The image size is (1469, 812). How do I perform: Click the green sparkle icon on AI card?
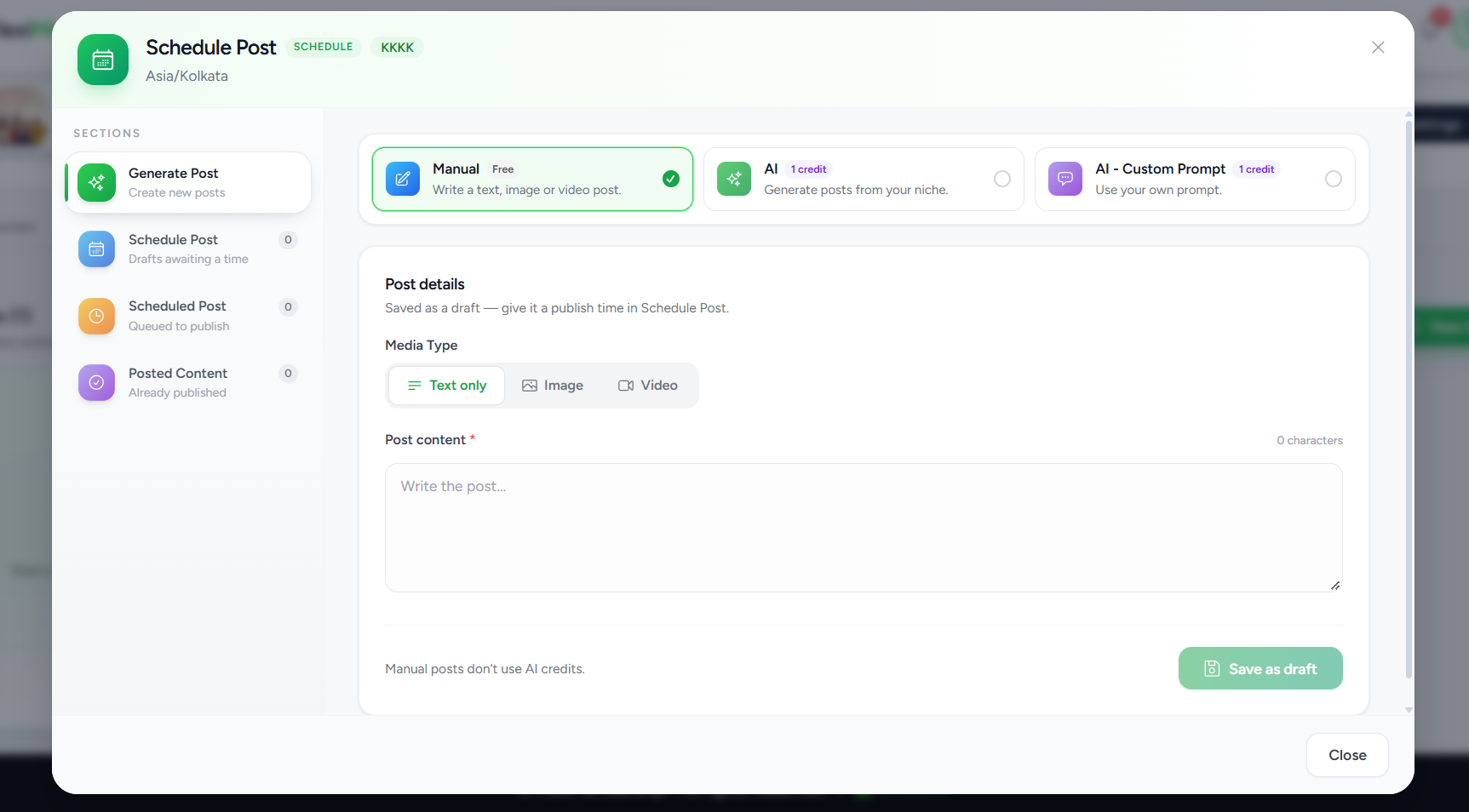pyautogui.click(x=734, y=179)
